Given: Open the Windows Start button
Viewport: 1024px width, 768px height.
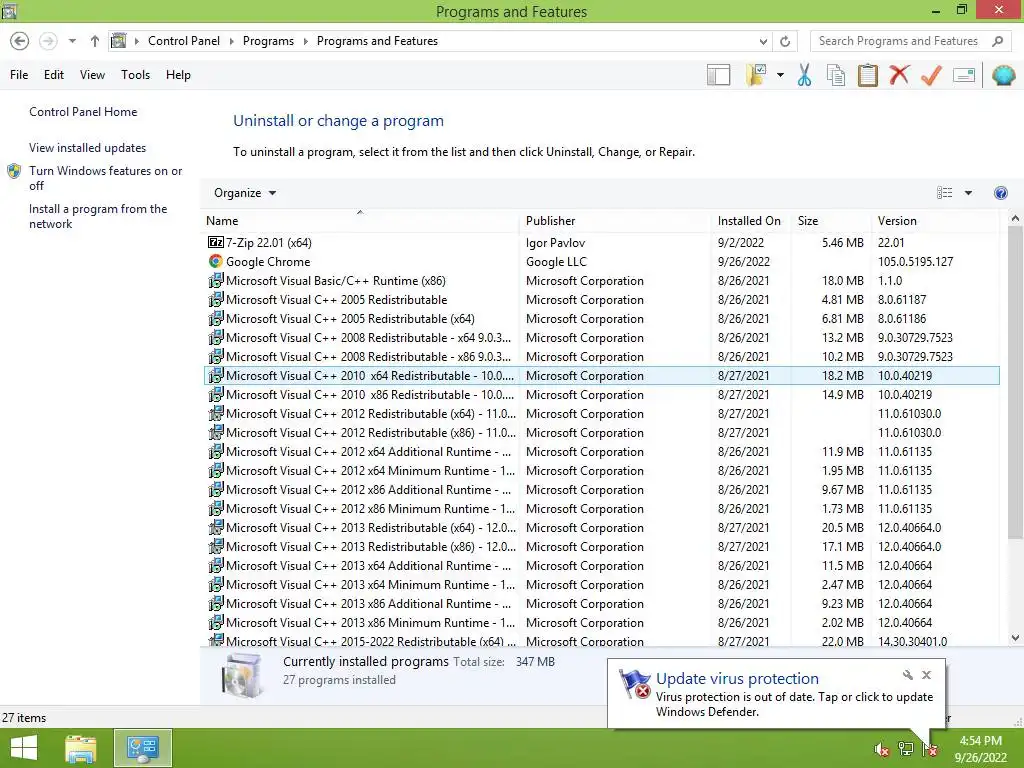Looking at the screenshot, I should pyautogui.click(x=24, y=748).
